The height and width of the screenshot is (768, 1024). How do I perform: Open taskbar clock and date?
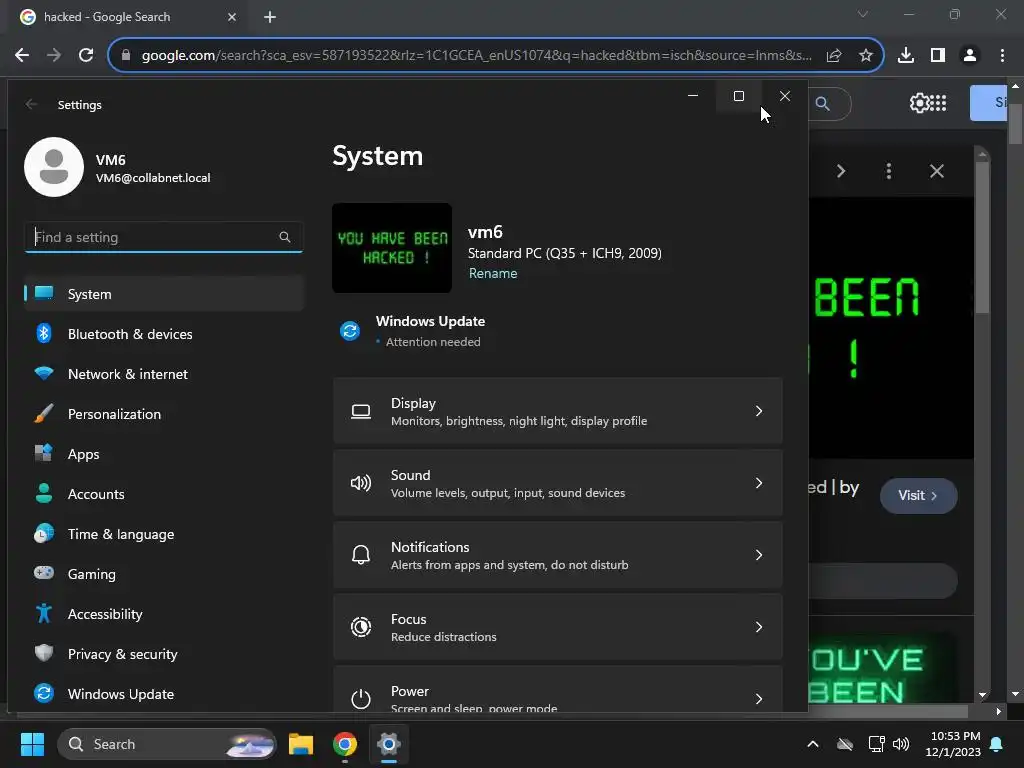coord(953,744)
